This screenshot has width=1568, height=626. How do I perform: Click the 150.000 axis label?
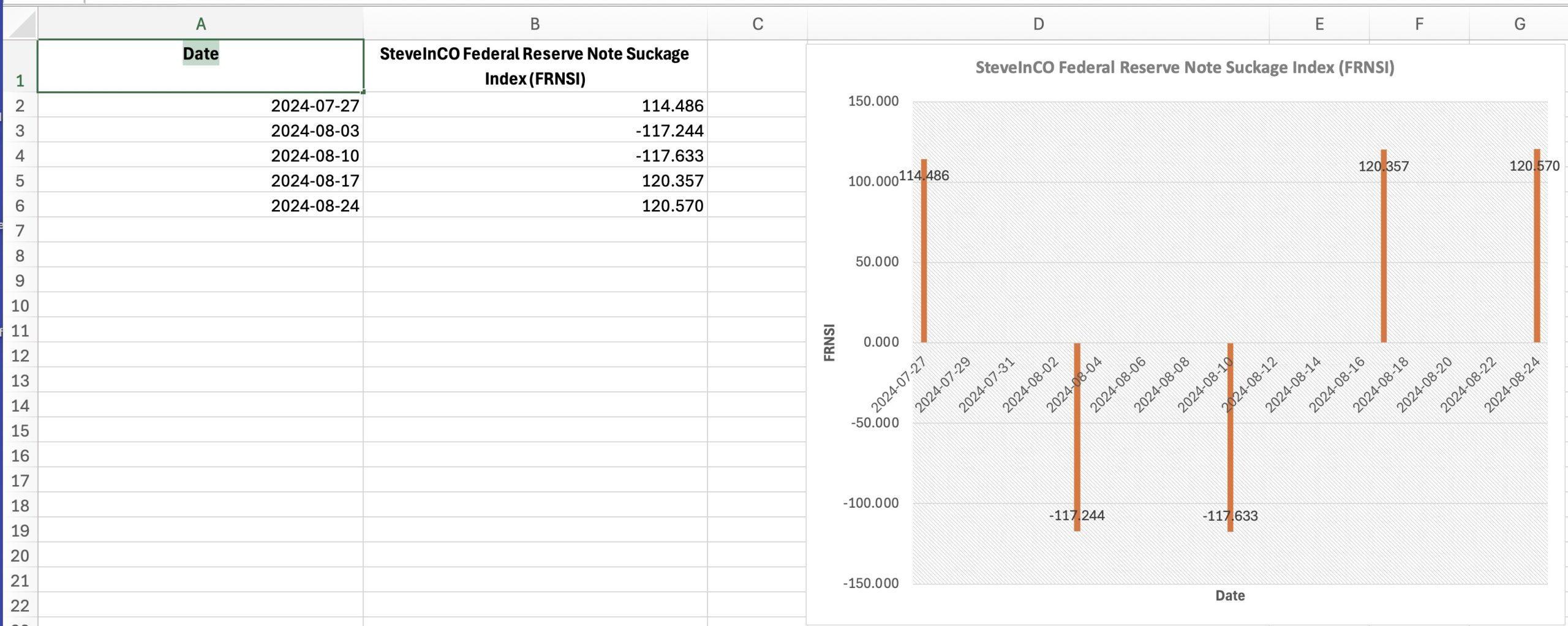(873, 101)
